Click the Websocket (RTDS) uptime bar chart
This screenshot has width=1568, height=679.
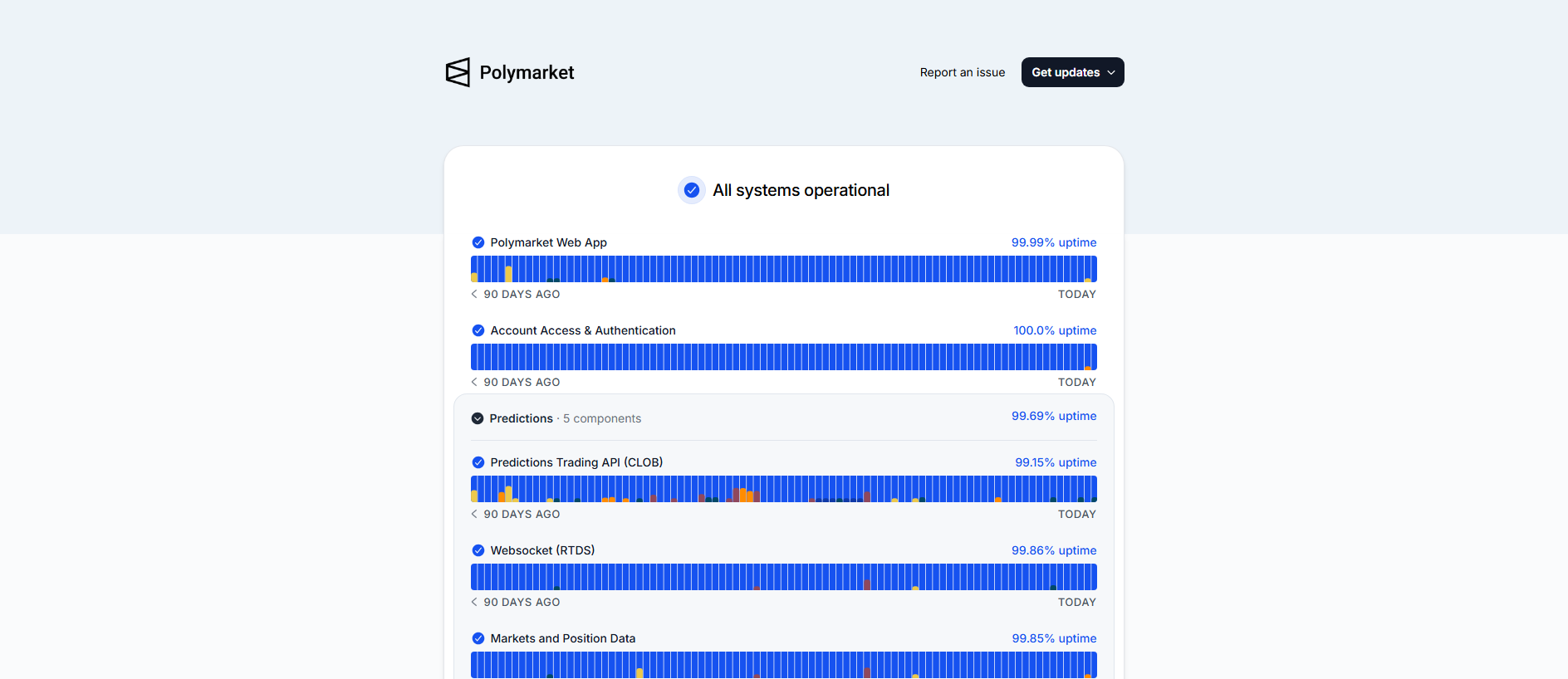point(784,577)
